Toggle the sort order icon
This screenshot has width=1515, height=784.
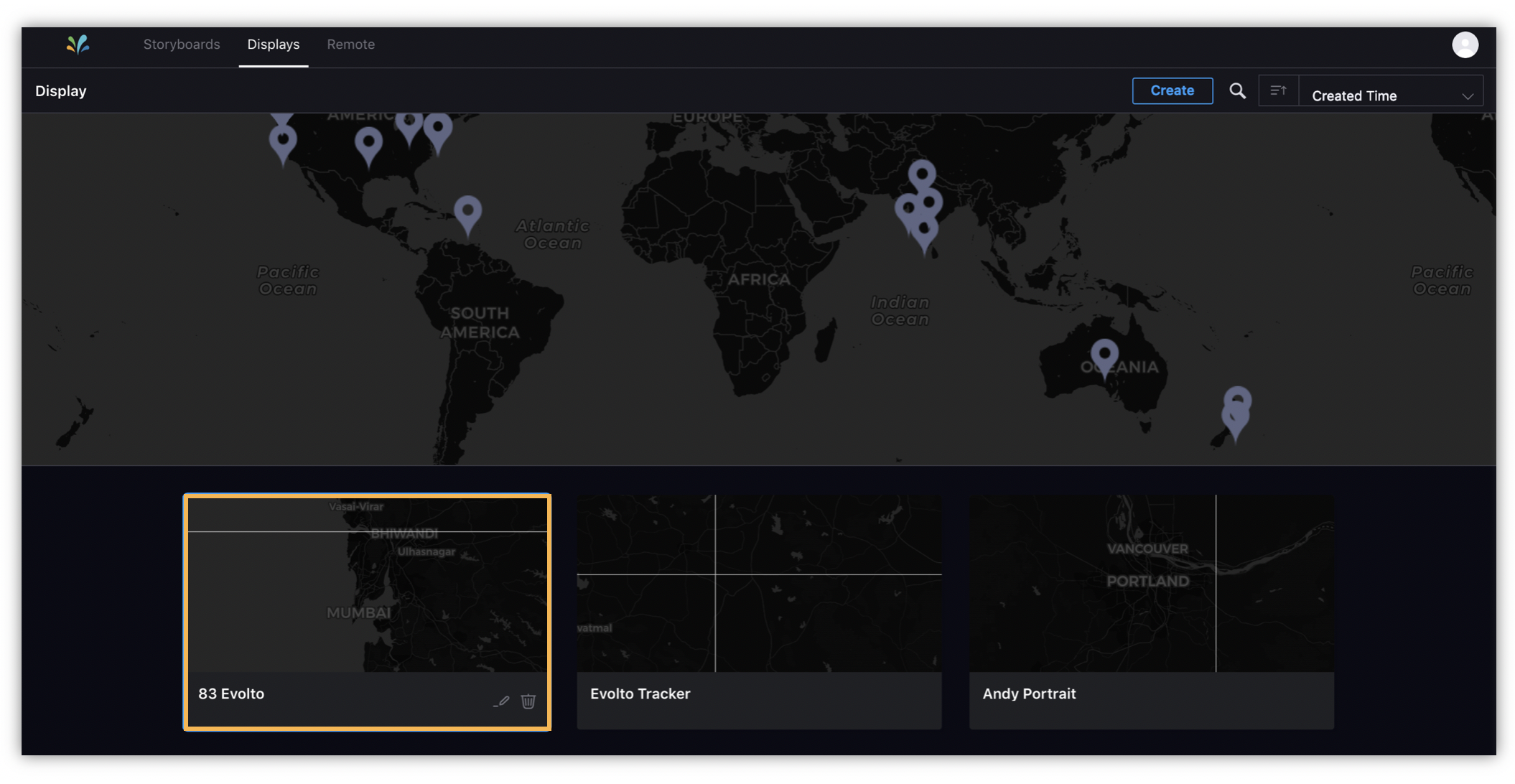[x=1278, y=91]
